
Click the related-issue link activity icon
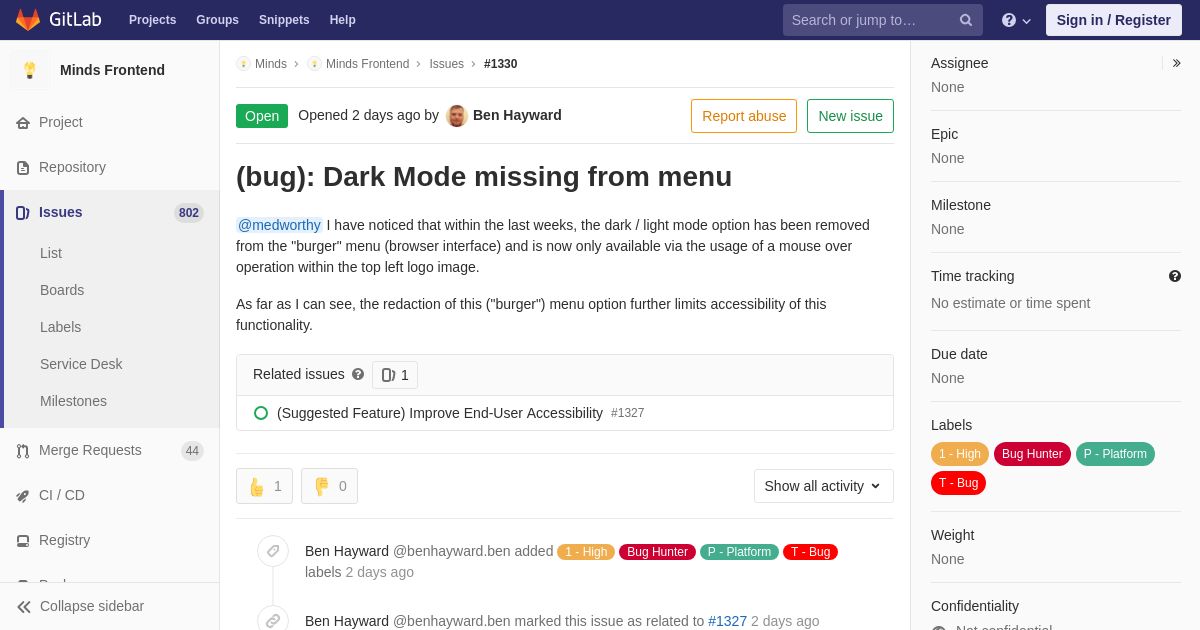(273, 620)
